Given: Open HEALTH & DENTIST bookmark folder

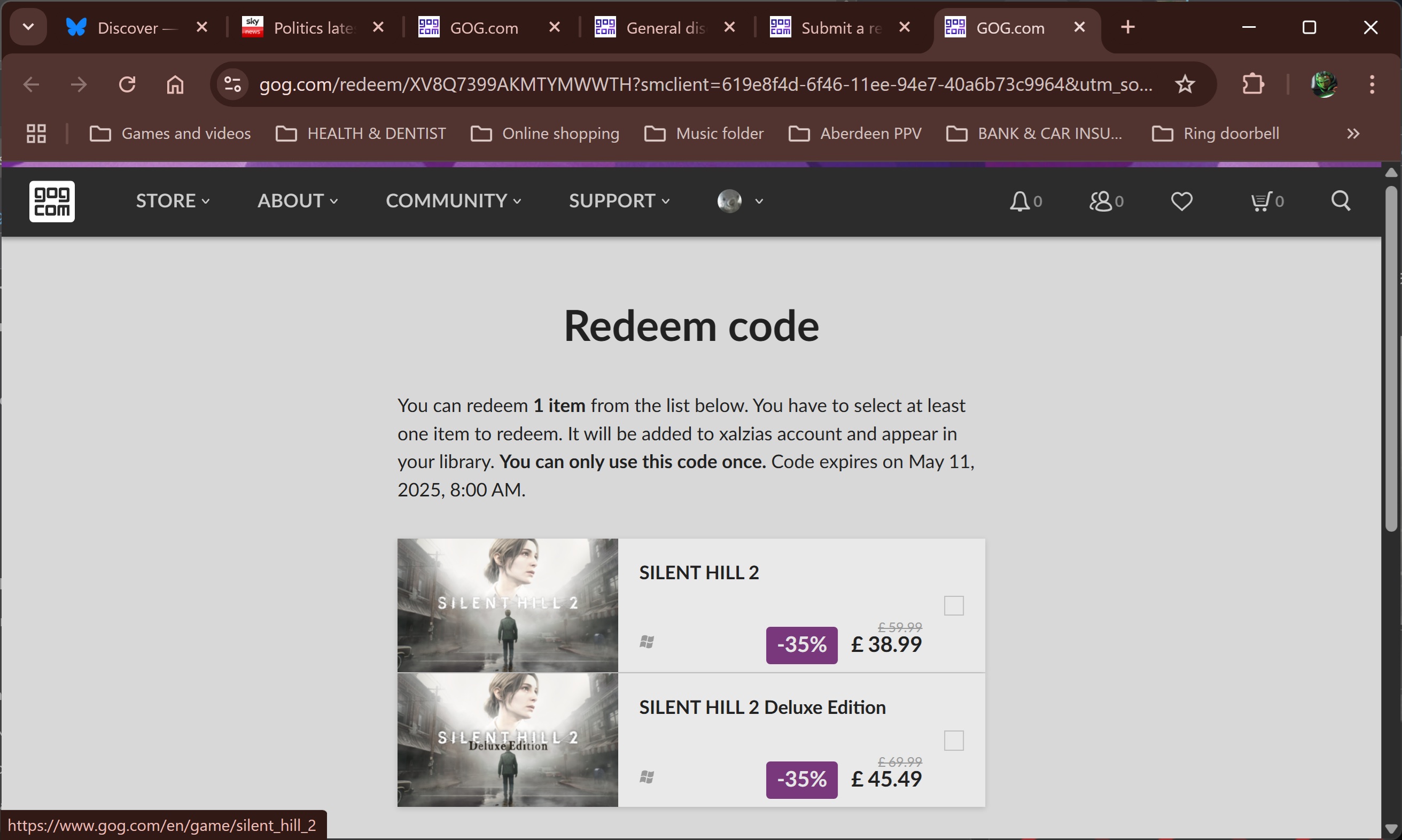Looking at the screenshot, I should point(361,134).
